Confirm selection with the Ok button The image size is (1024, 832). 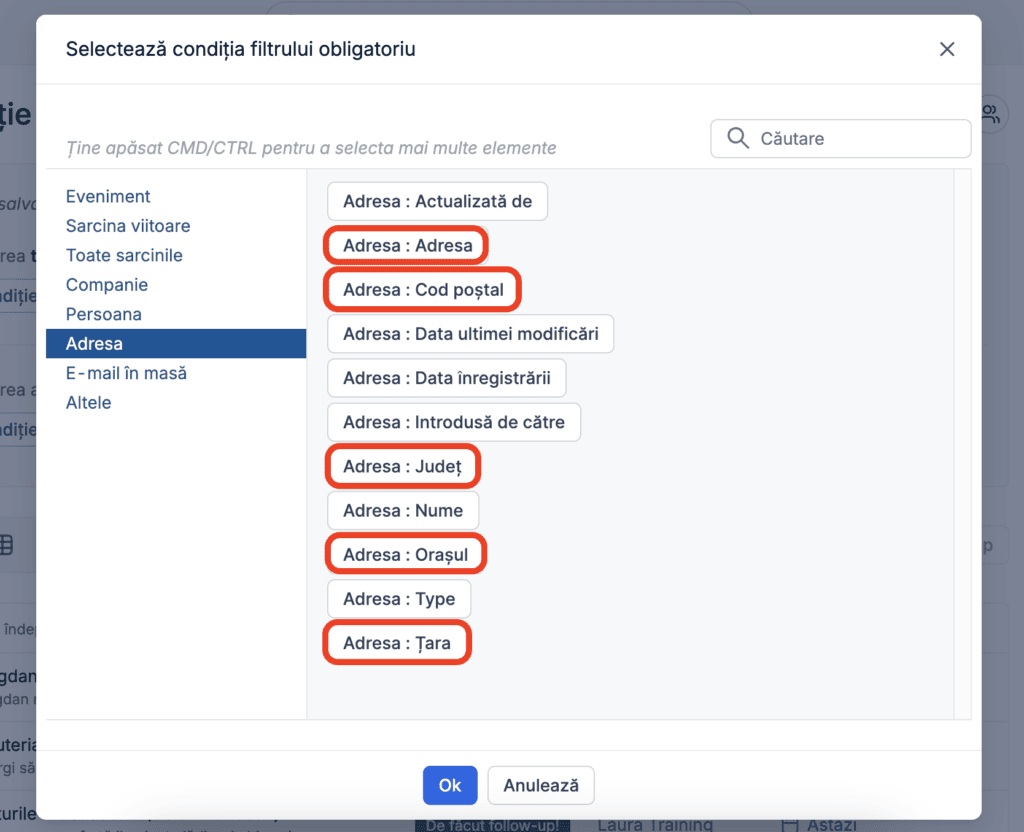(450, 785)
